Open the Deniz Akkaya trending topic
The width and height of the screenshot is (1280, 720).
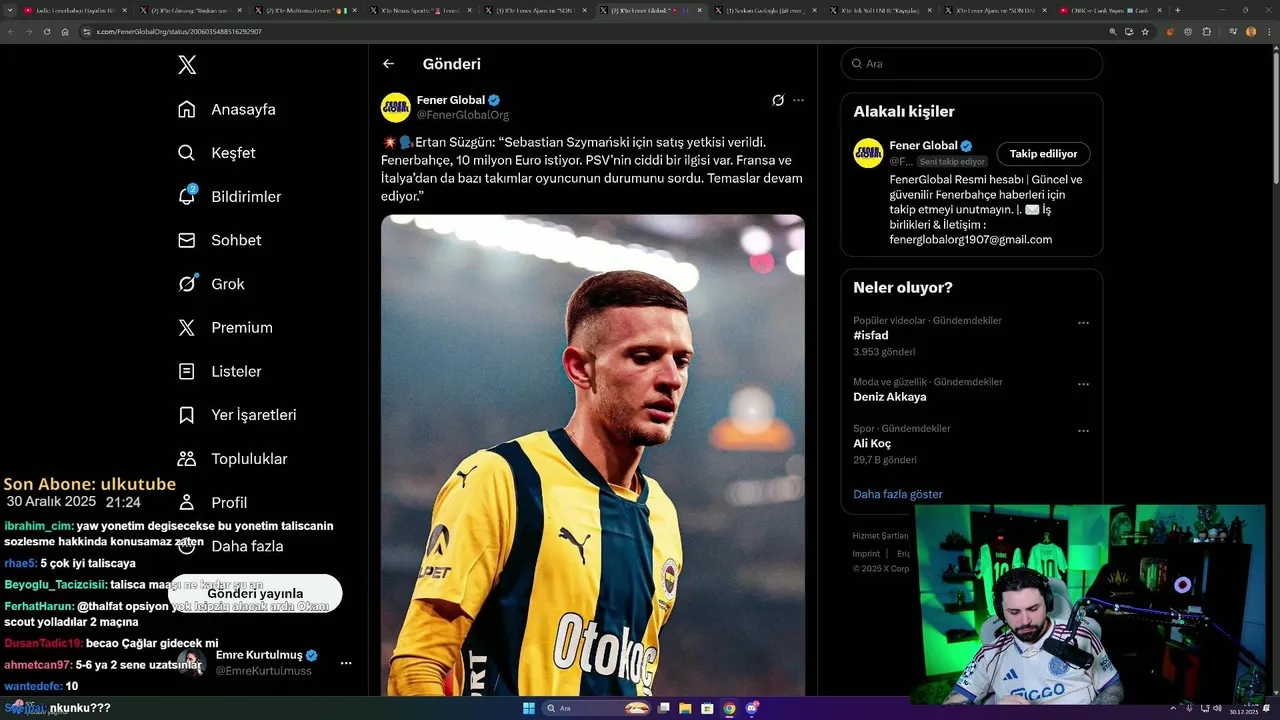[890, 397]
